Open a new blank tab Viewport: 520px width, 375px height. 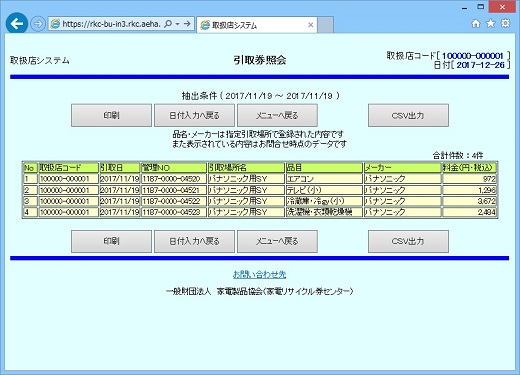click(x=325, y=25)
